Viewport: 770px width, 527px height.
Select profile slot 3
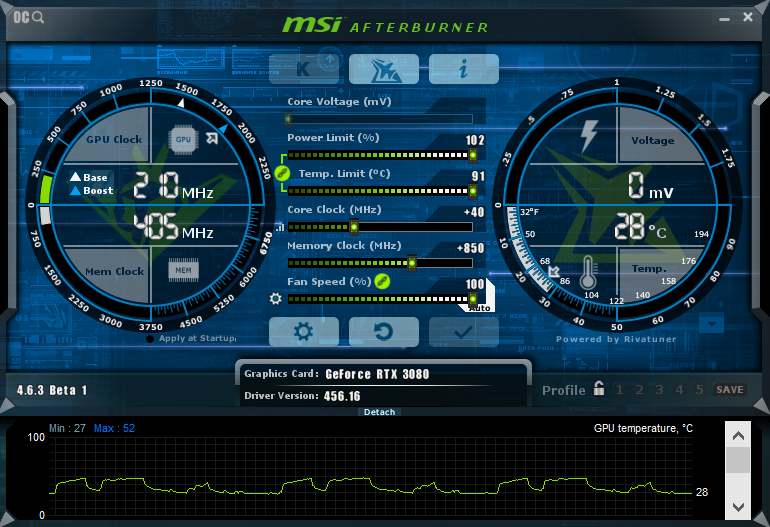pyautogui.click(x=660, y=390)
